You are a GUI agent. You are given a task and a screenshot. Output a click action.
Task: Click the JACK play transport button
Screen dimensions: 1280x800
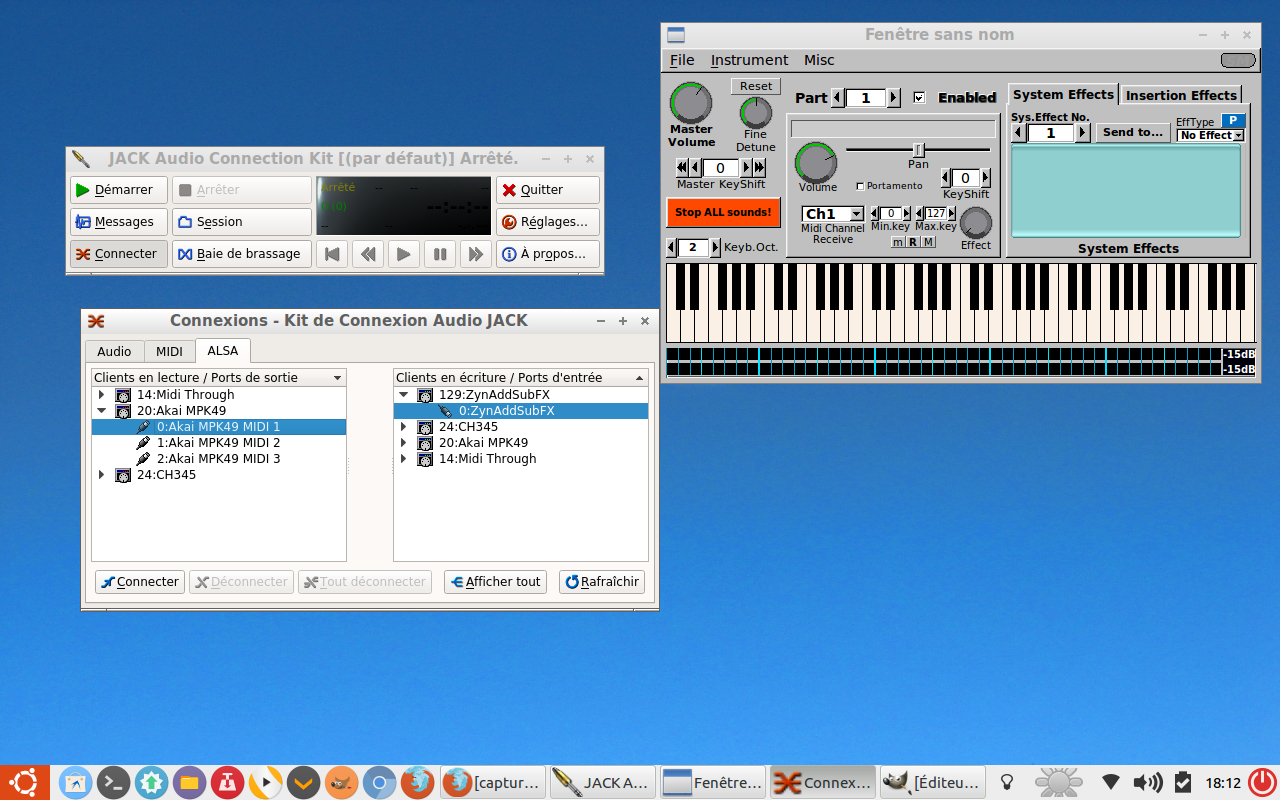pyautogui.click(x=403, y=254)
